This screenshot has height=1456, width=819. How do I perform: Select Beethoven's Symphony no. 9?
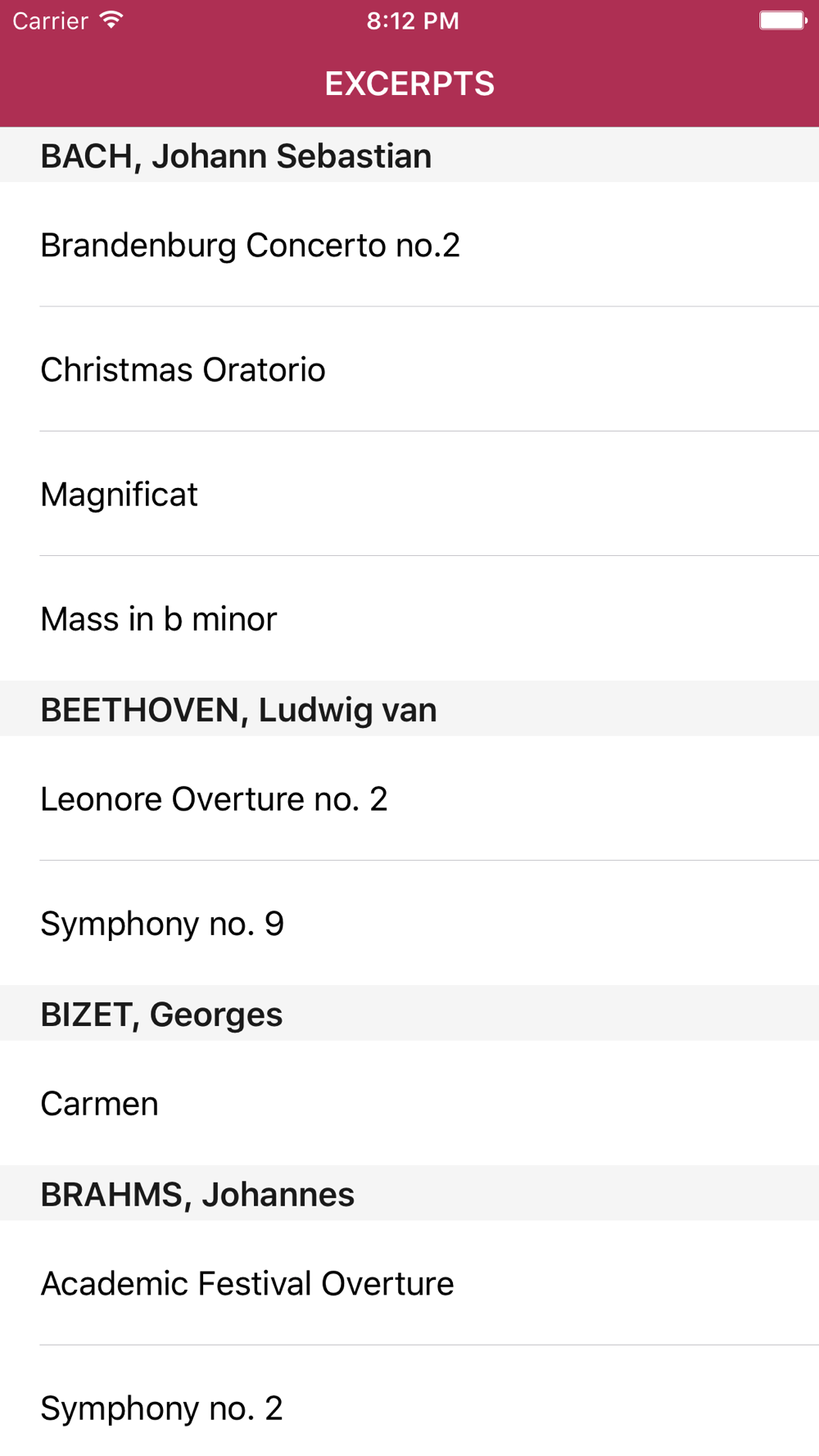409,923
